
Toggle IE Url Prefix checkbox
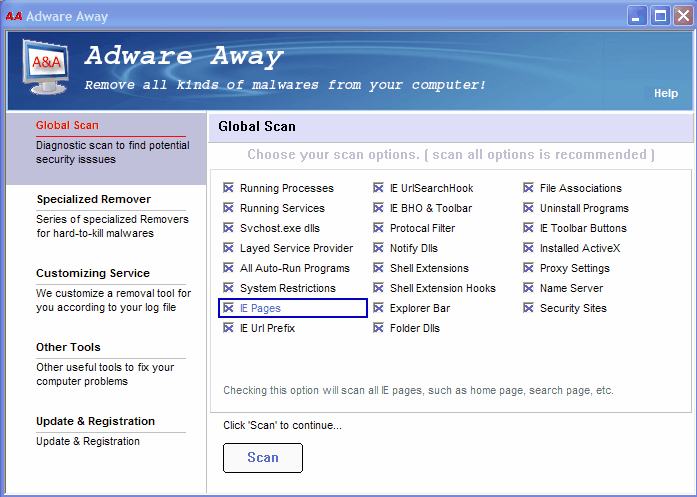pyautogui.click(x=228, y=328)
